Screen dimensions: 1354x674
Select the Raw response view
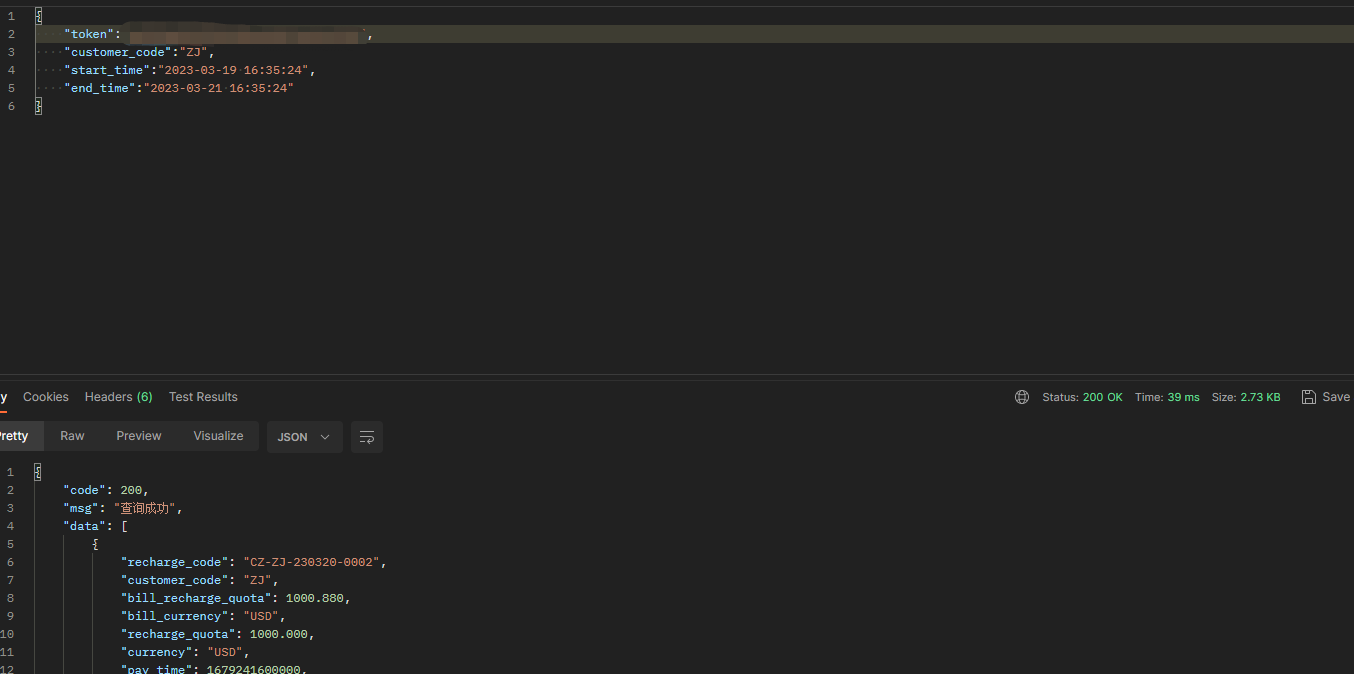pos(72,436)
